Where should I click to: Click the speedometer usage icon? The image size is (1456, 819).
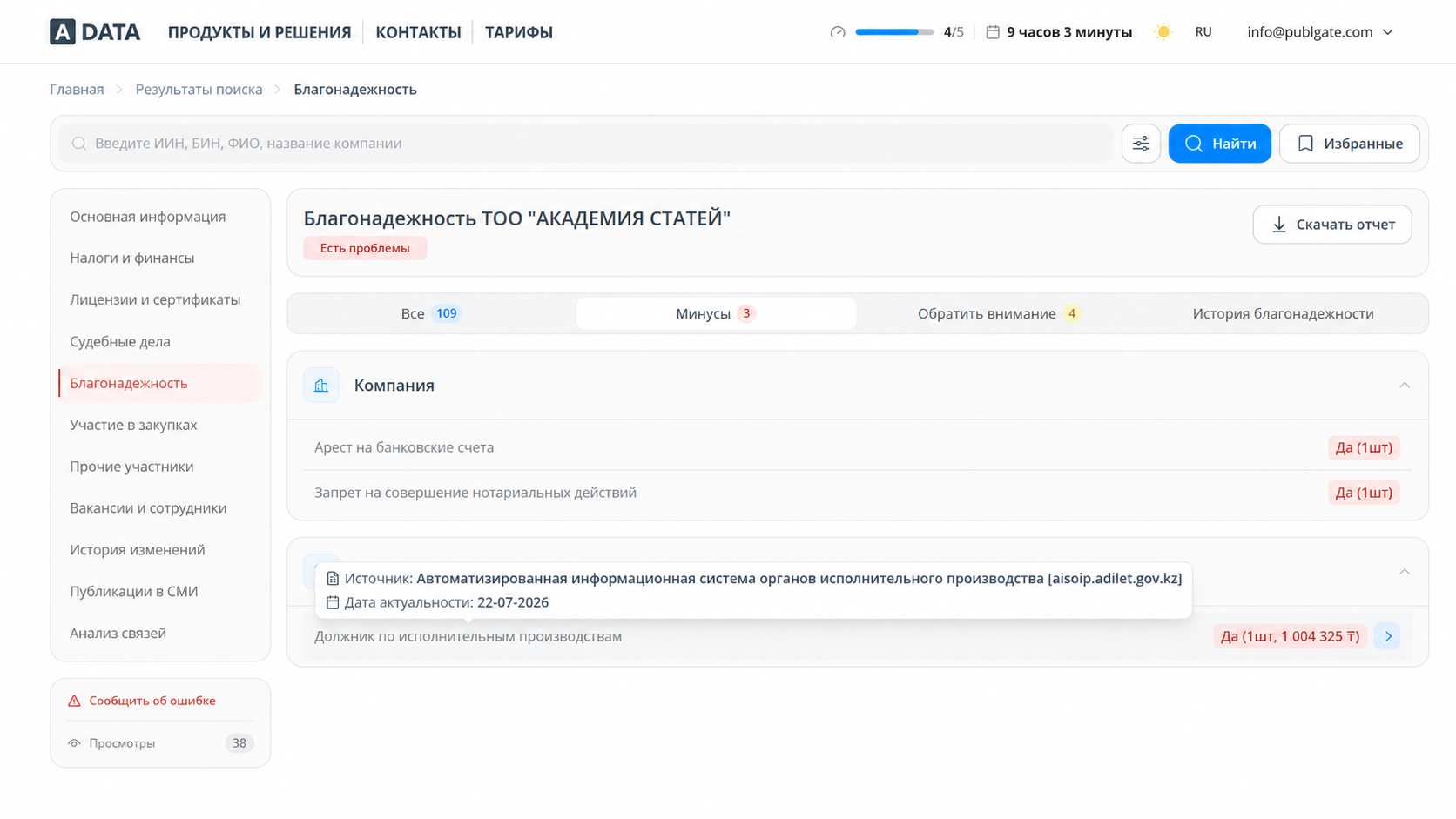pos(838,32)
